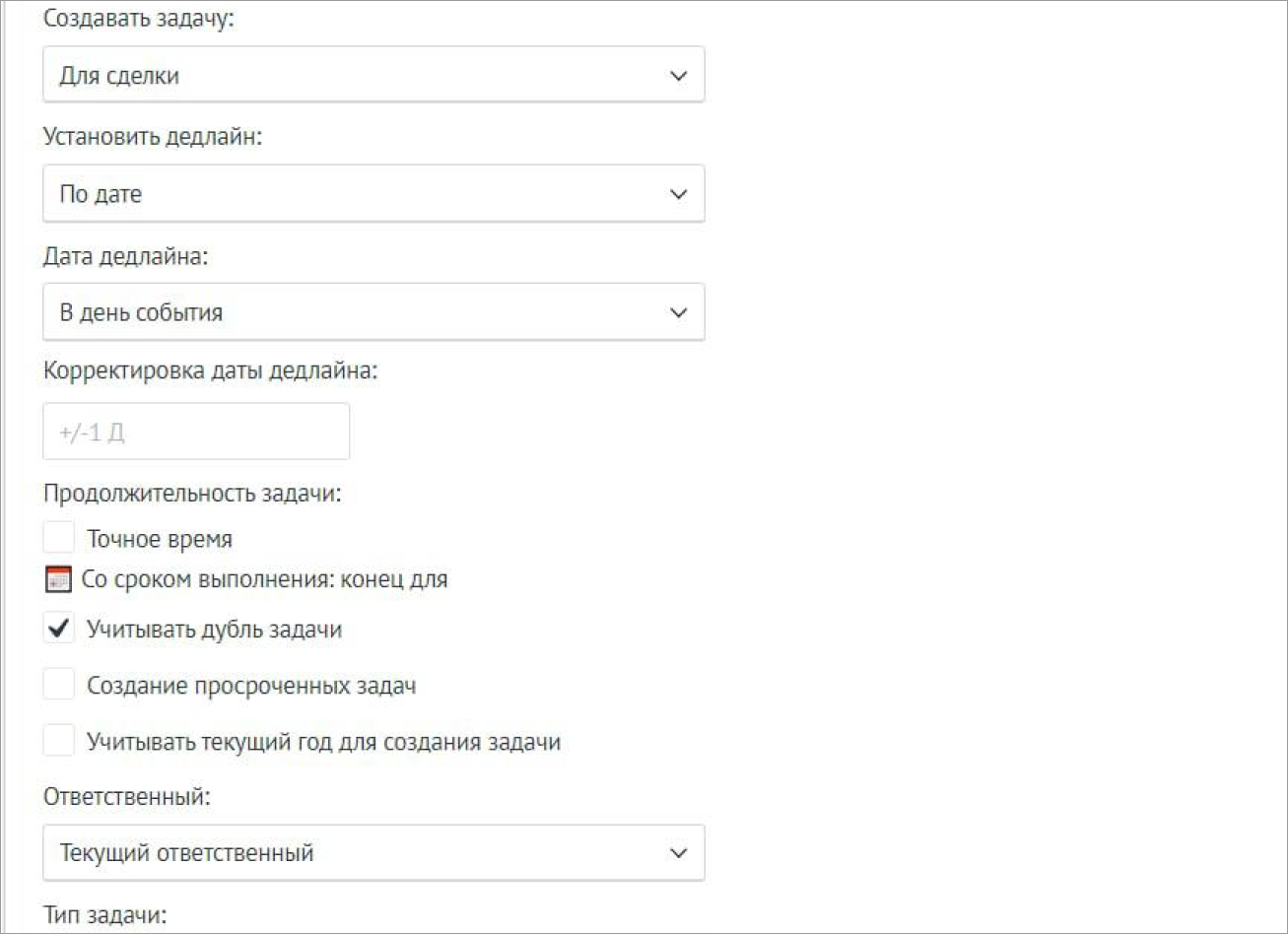Click the calendar icon beside Со сроком выполнения
Image resolution: width=1288 pixels, height=934 pixels.
point(58,579)
